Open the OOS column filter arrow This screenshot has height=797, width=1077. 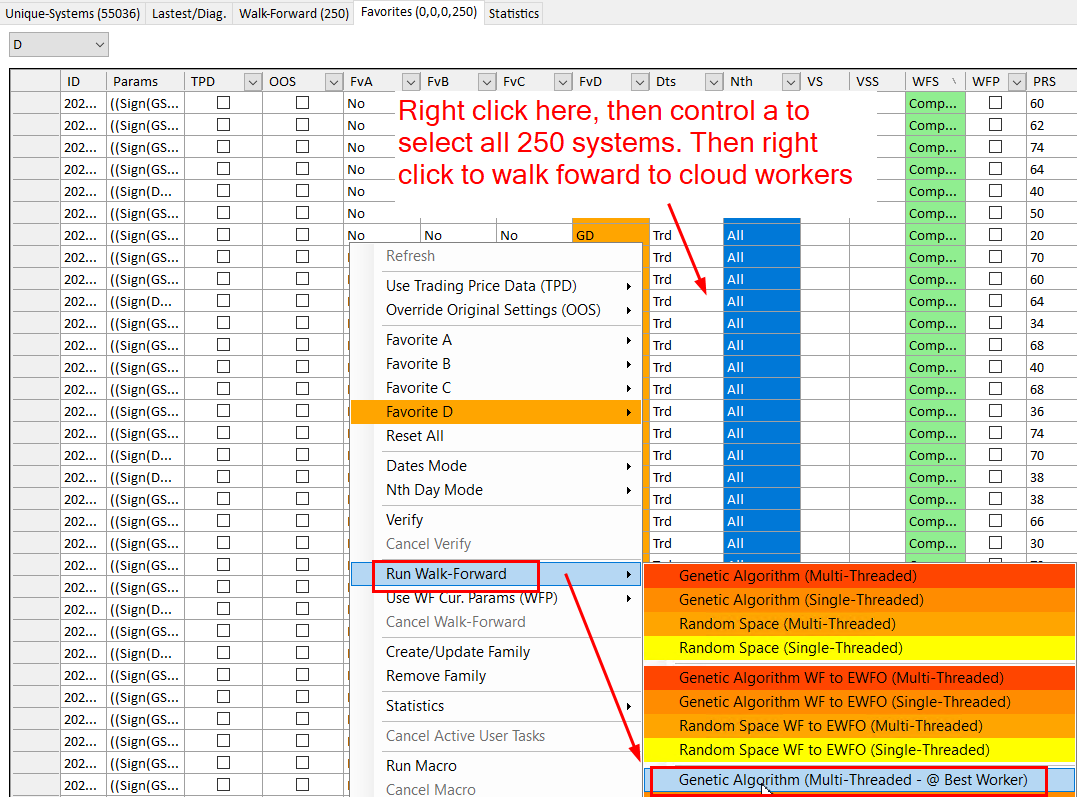[333, 82]
